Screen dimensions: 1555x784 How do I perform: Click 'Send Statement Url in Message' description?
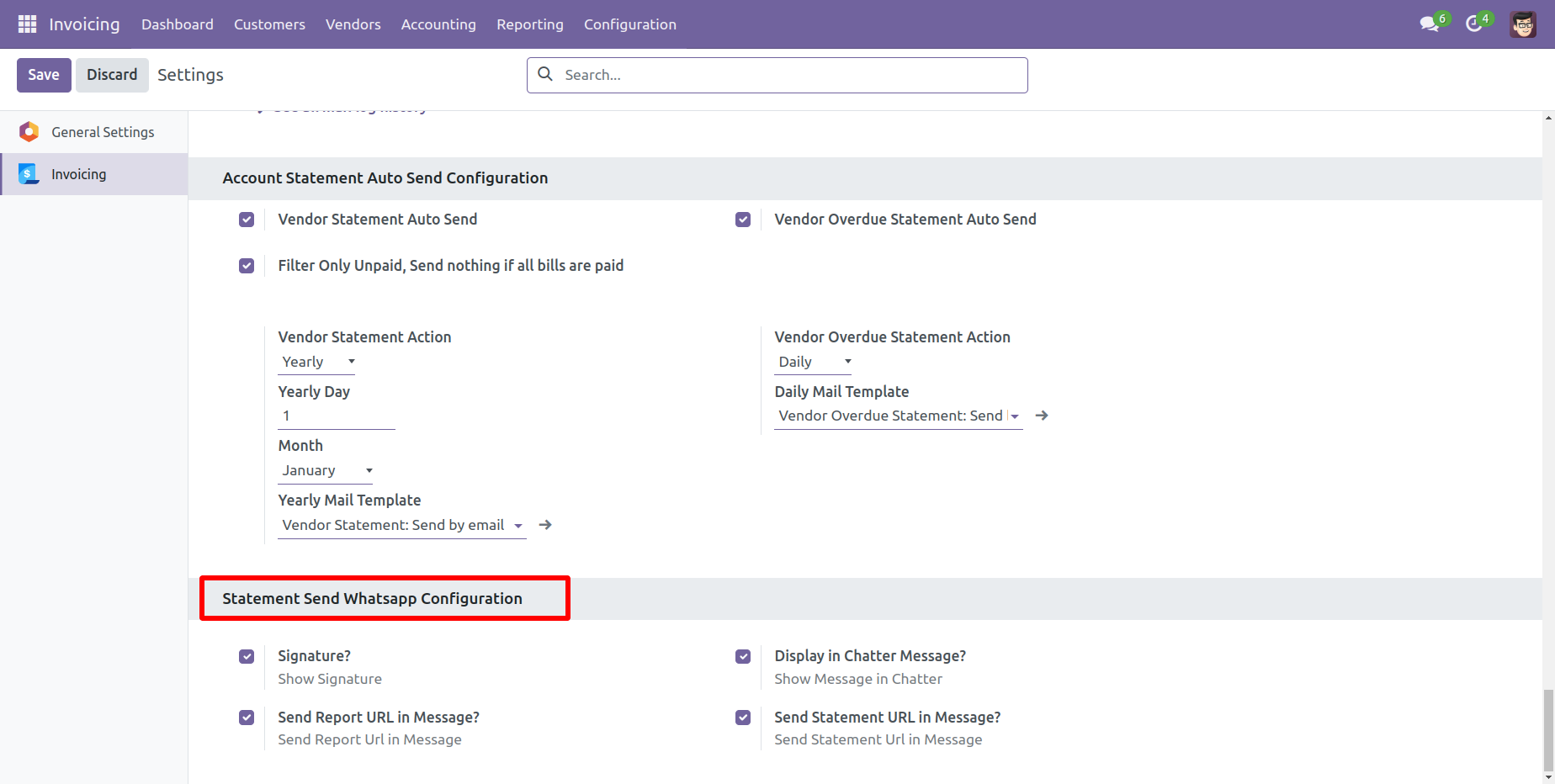click(878, 739)
